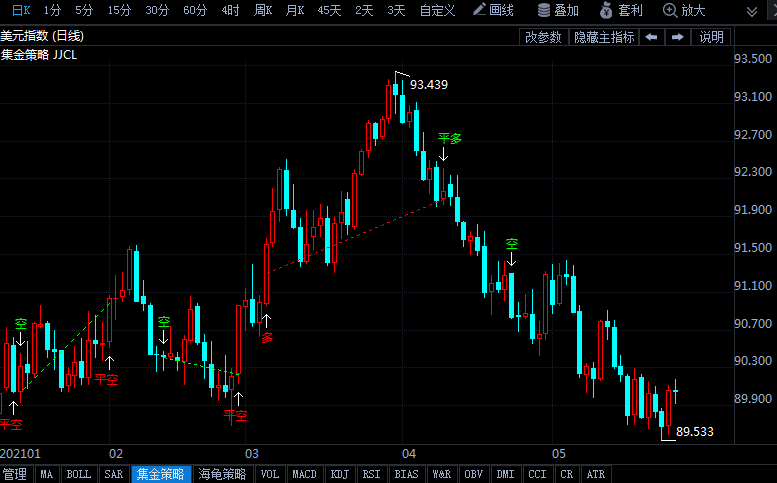Switch to the KDJ indicator tab
The image size is (777, 483).
[340, 474]
